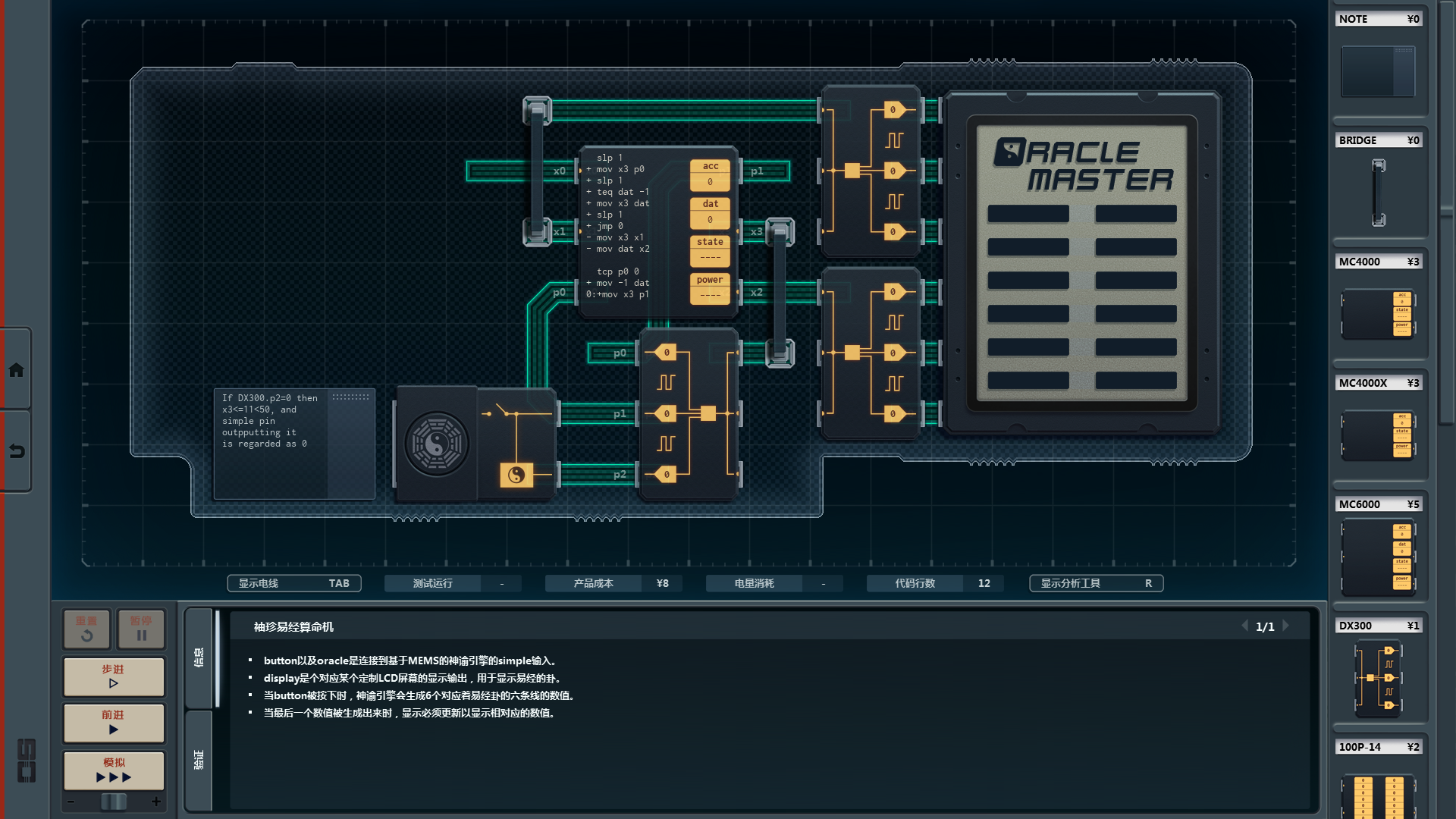Select the MC4000 part from the palette
Viewport: 1456px width, 819px height.
(1378, 313)
